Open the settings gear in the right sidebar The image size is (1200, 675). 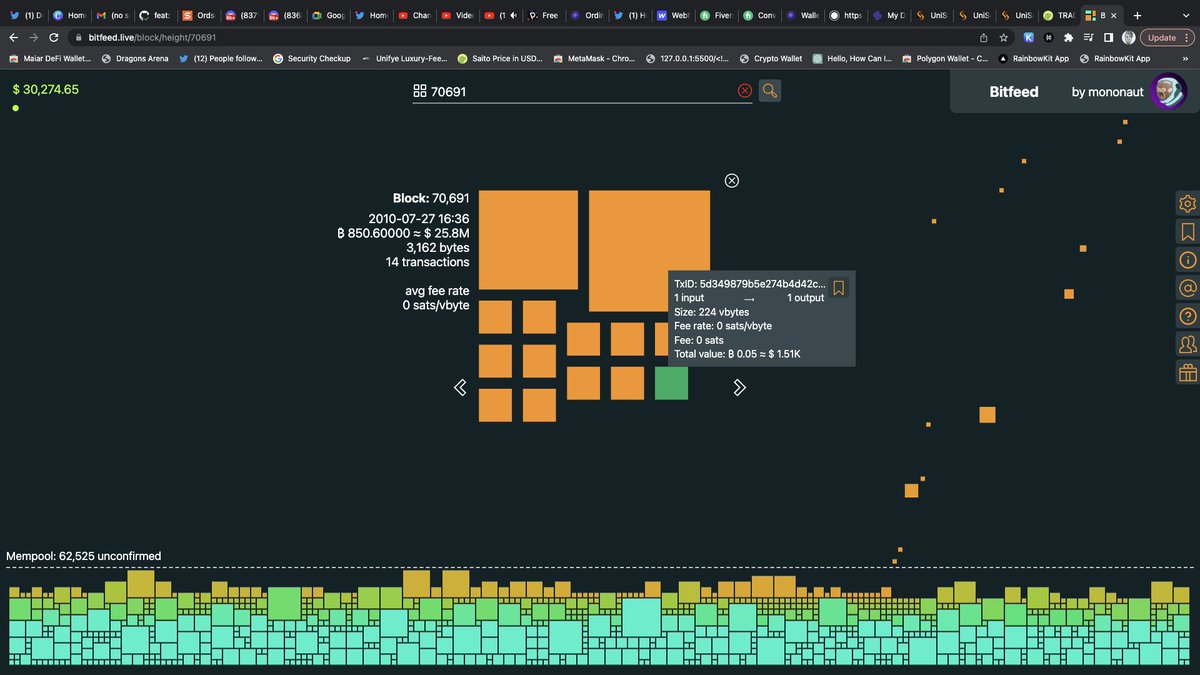(1187, 203)
